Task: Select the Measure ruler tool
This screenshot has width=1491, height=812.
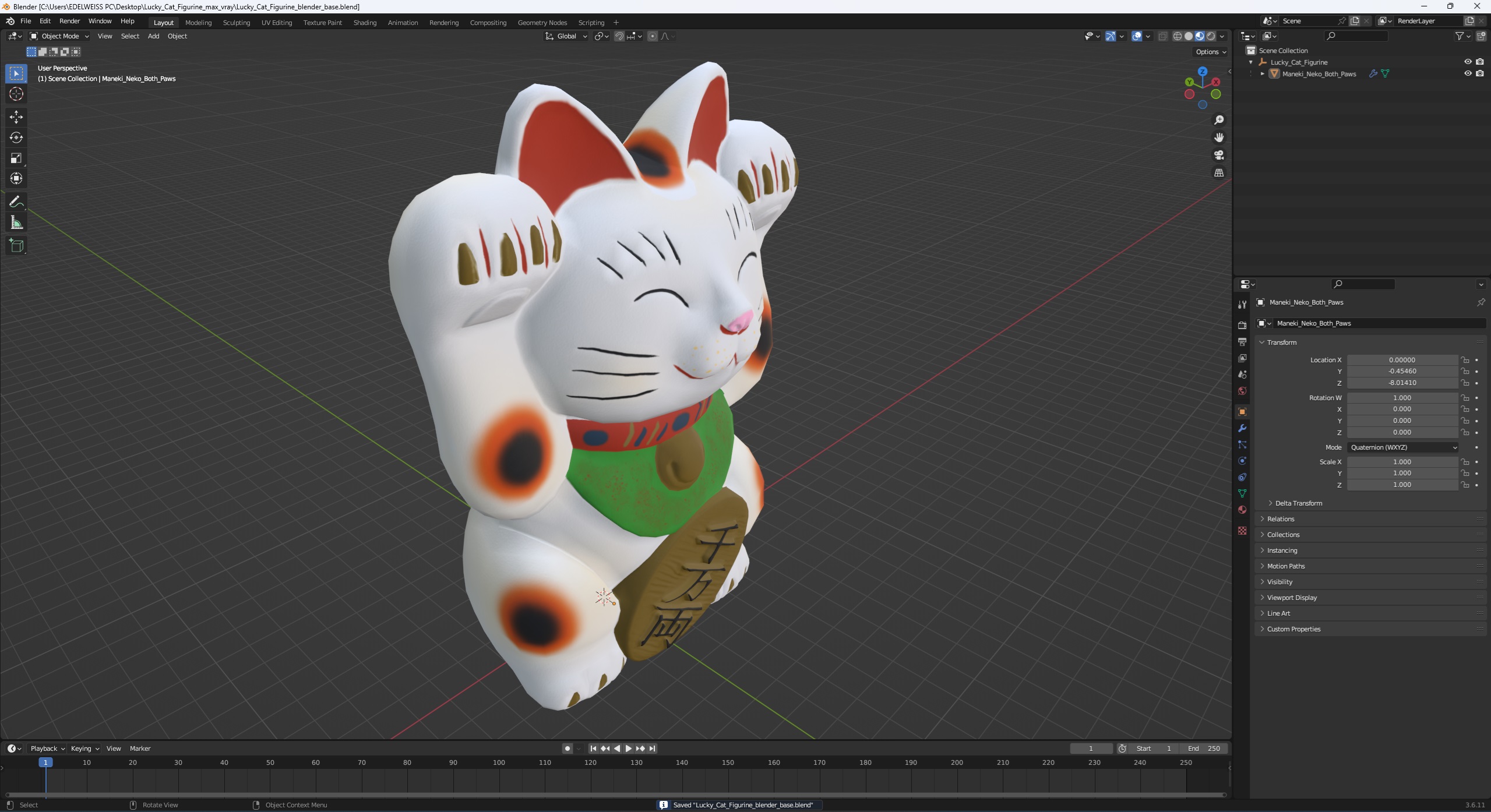Action: 16,223
